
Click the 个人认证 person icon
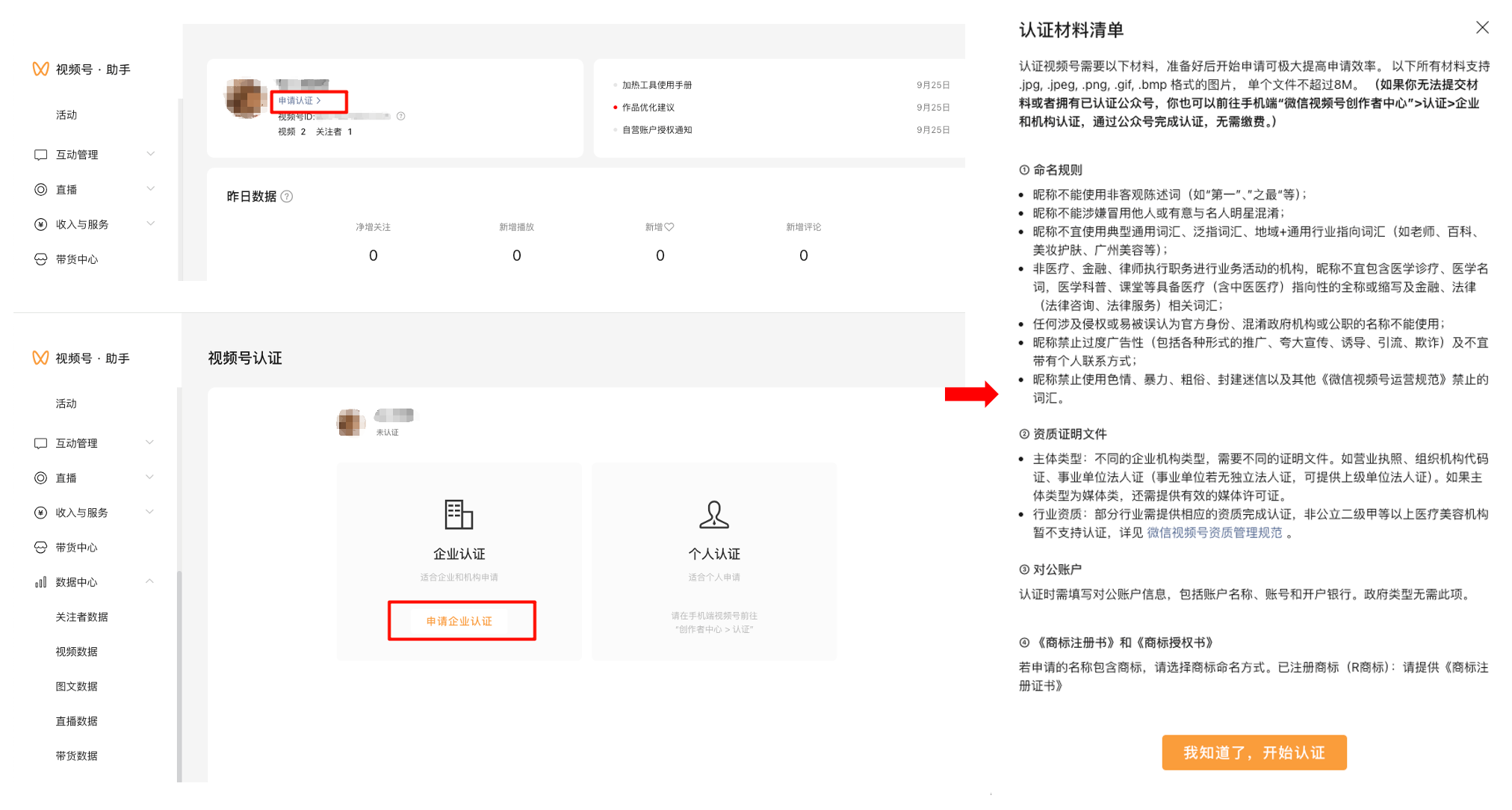tap(713, 514)
